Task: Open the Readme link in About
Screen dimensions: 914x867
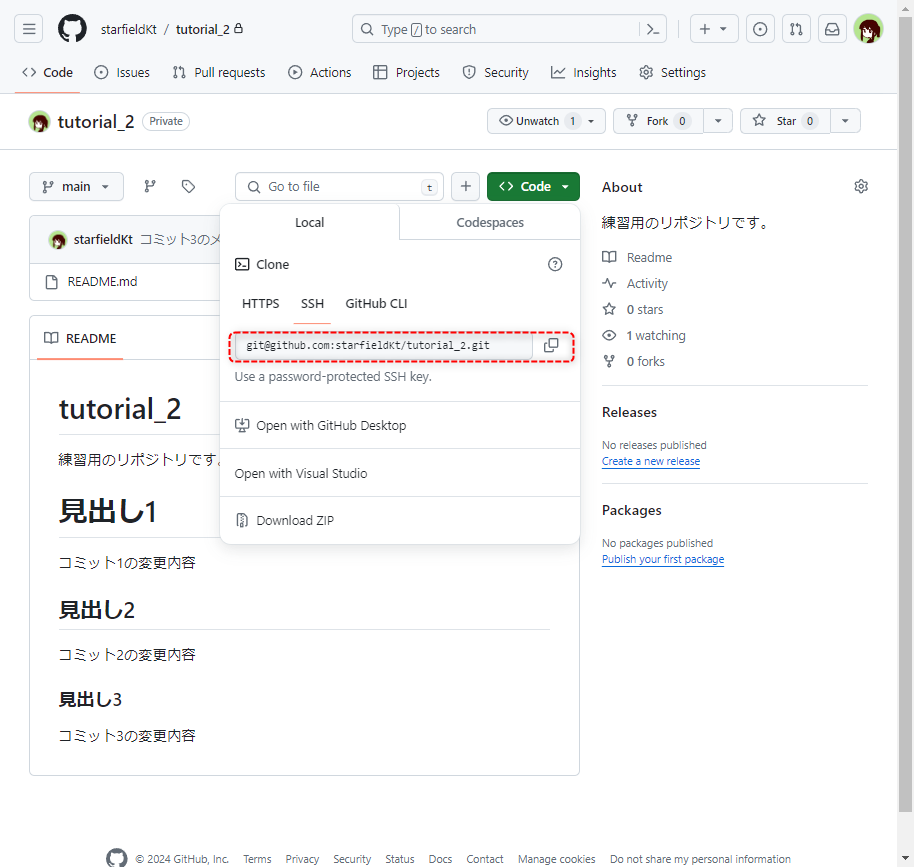Action: click(x=637, y=258)
